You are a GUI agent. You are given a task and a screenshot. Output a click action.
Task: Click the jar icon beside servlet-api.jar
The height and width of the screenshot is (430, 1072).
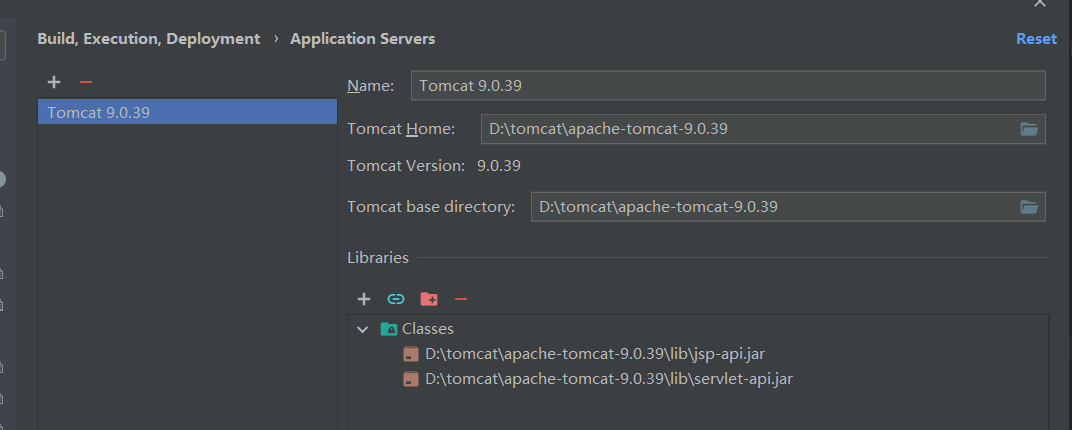pos(411,379)
